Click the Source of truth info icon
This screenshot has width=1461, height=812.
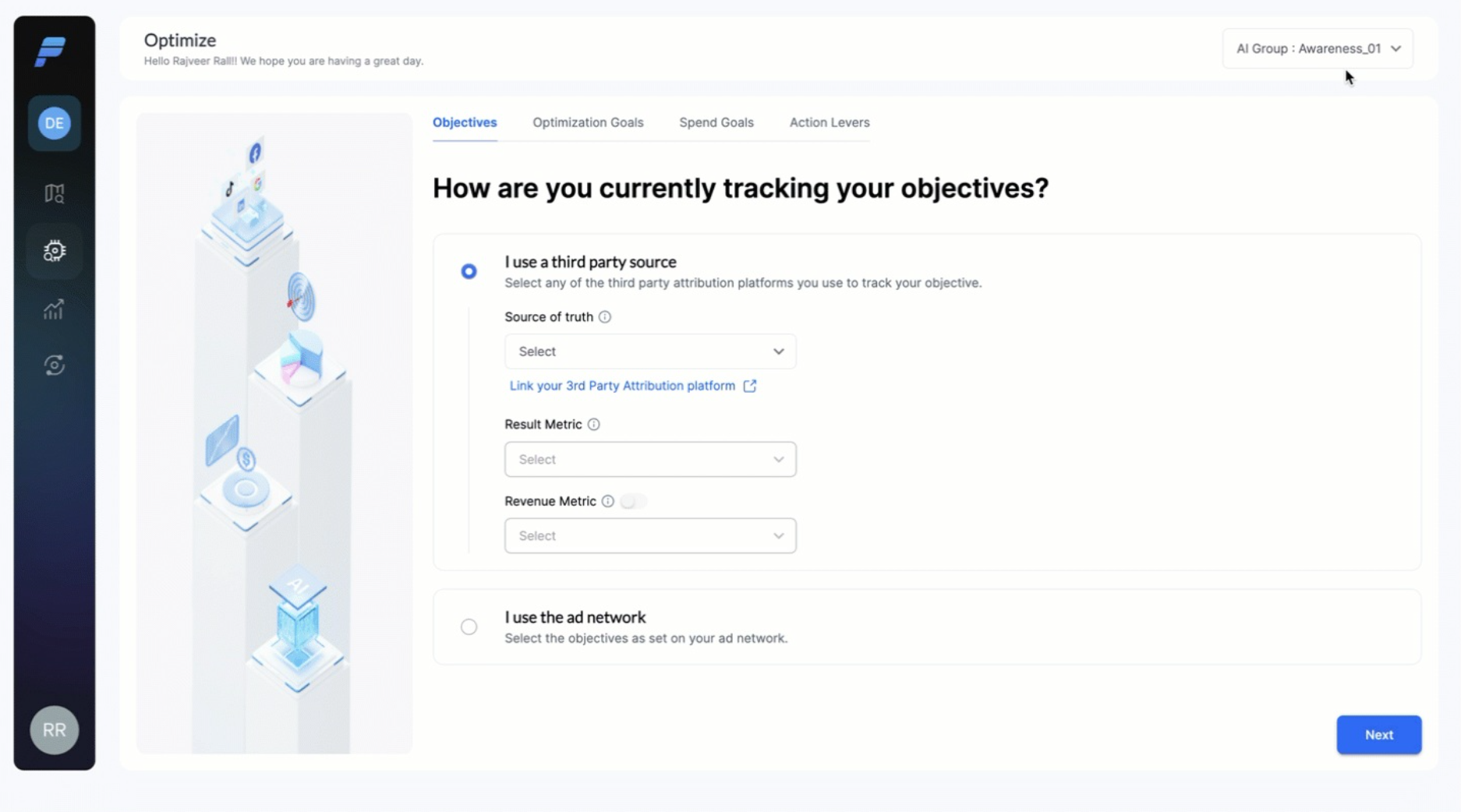[605, 317]
